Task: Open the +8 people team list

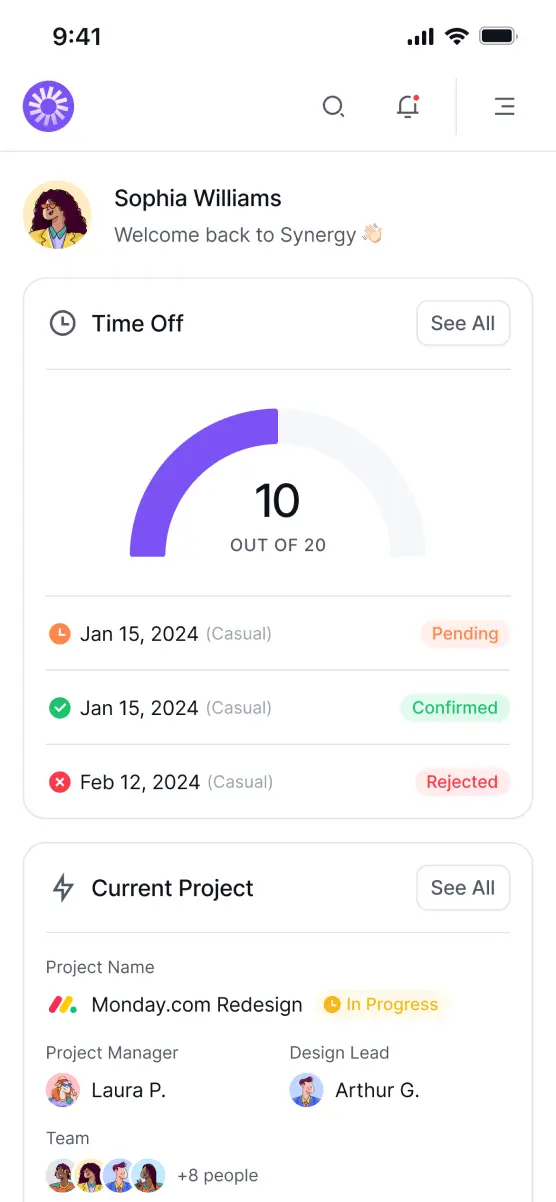Action: (x=217, y=1175)
